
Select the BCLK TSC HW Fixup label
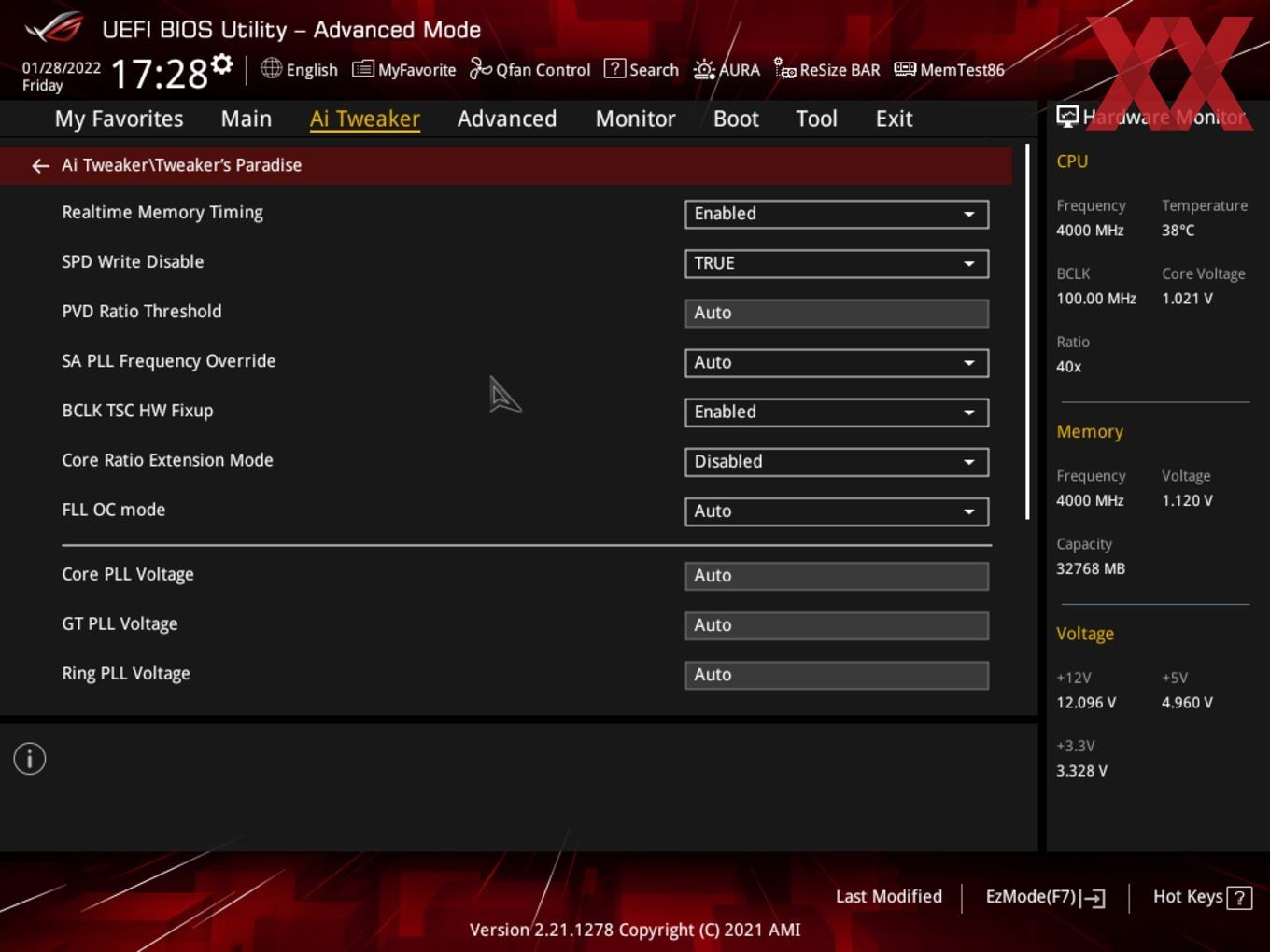(137, 411)
